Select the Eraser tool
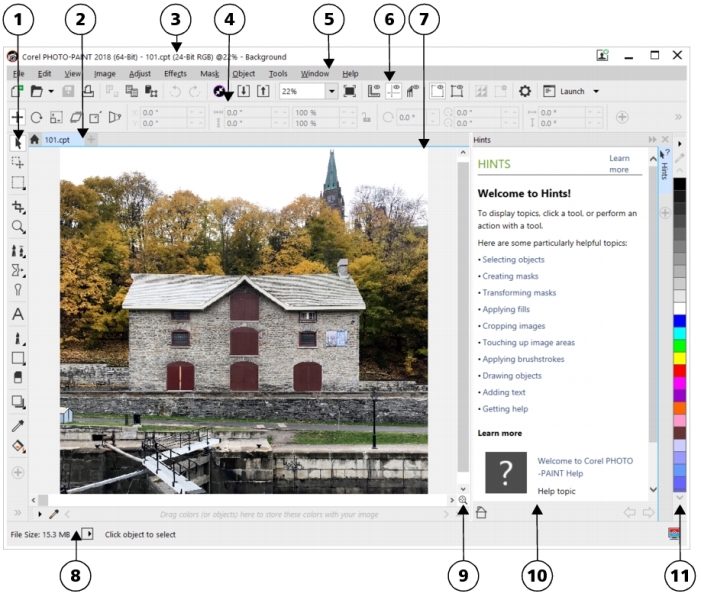Viewport: 701px width, 600px height. click(x=18, y=377)
